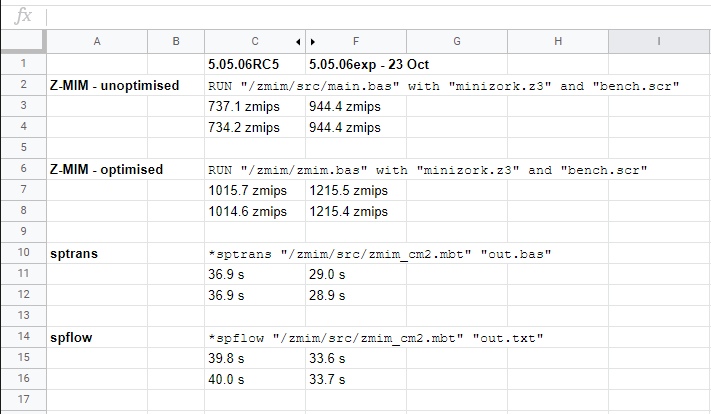Image resolution: width=711 pixels, height=414 pixels.
Task: Select row 10 header
Action: point(23,253)
